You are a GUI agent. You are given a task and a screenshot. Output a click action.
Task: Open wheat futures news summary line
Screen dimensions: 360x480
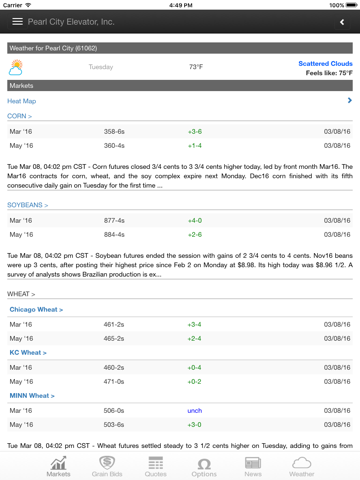(180, 446)
